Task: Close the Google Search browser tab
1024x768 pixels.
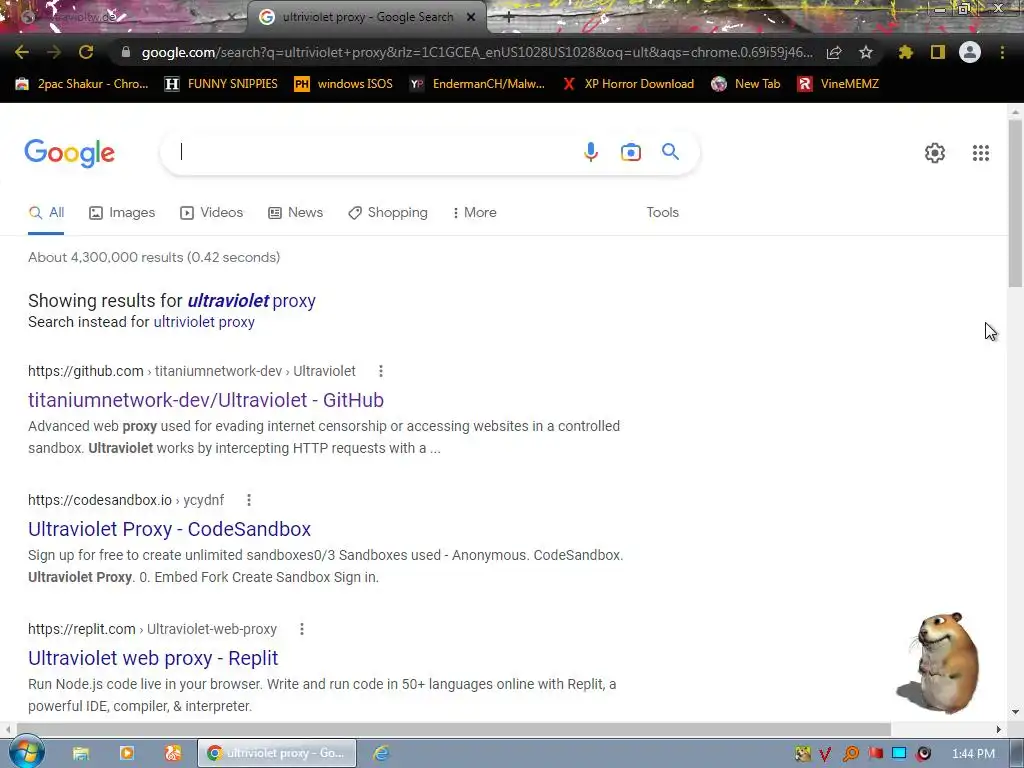Action: [x=471, y=18]
